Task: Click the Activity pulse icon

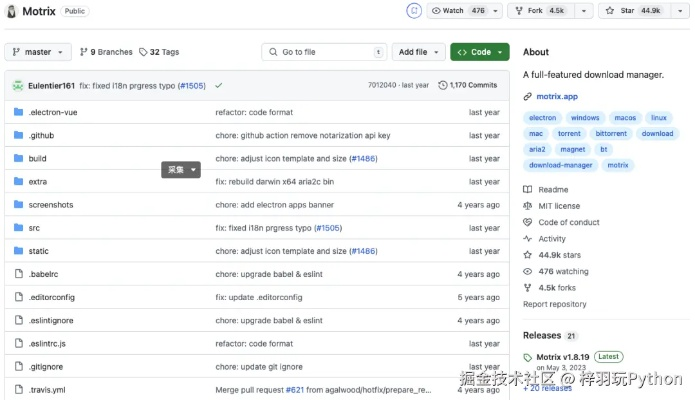Action: pos(528,239)
